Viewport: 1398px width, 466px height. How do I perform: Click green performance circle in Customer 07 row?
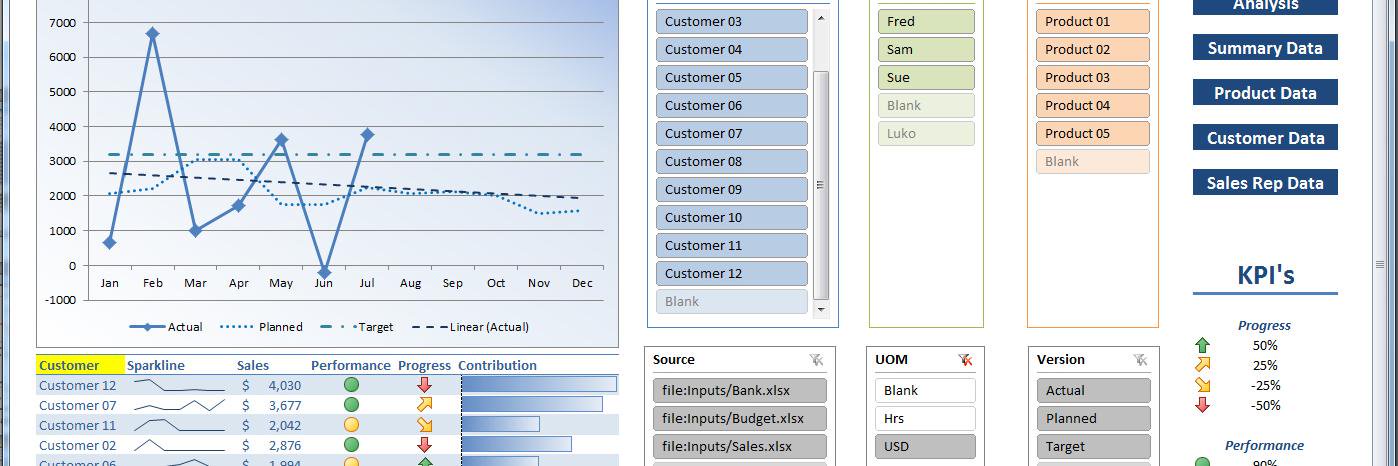click(351, 405)
